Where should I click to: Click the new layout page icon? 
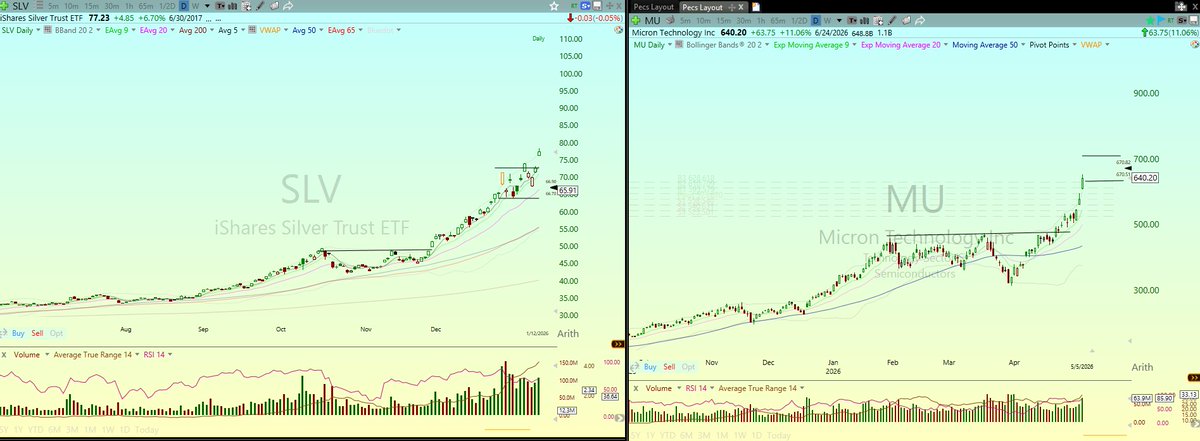pyautogui.click(x=756, y=7)
